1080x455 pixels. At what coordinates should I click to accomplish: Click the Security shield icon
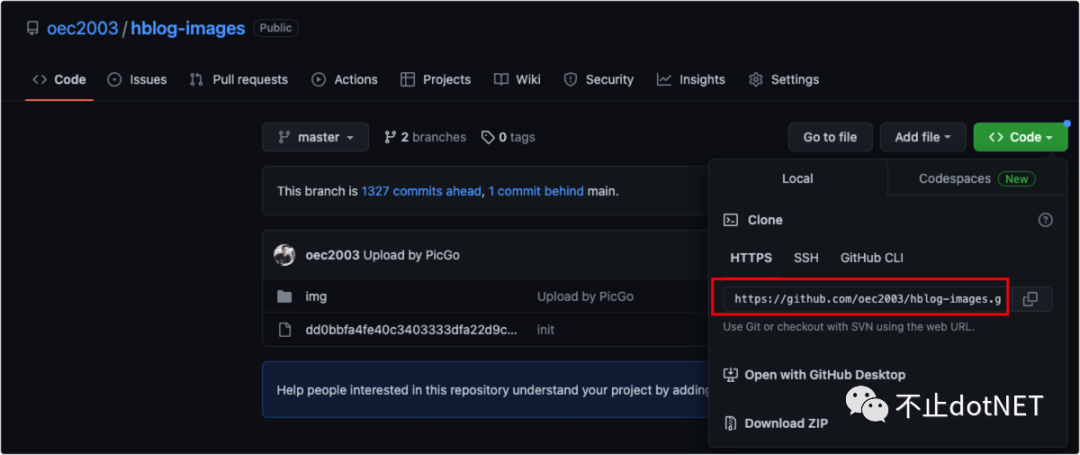(x=570, y=80)
